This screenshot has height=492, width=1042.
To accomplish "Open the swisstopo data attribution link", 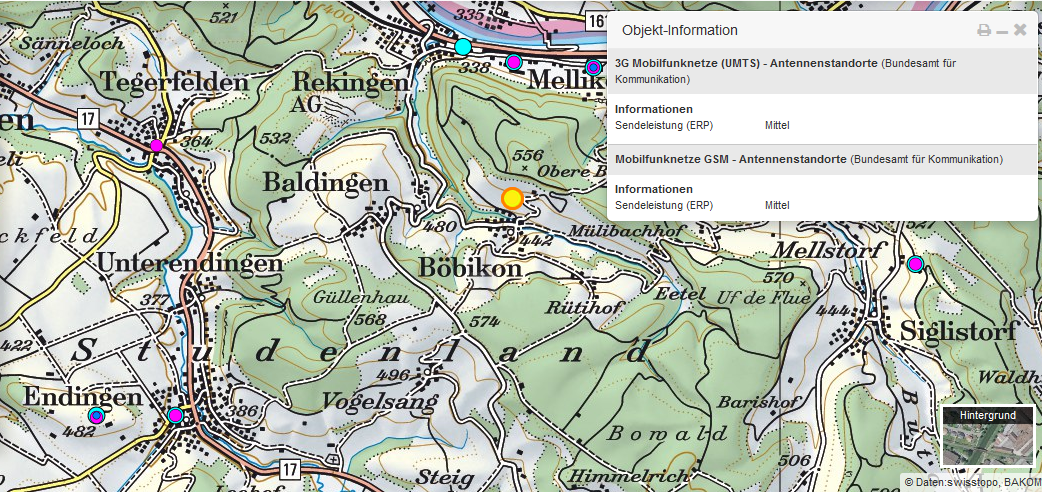I will (972, 481).
